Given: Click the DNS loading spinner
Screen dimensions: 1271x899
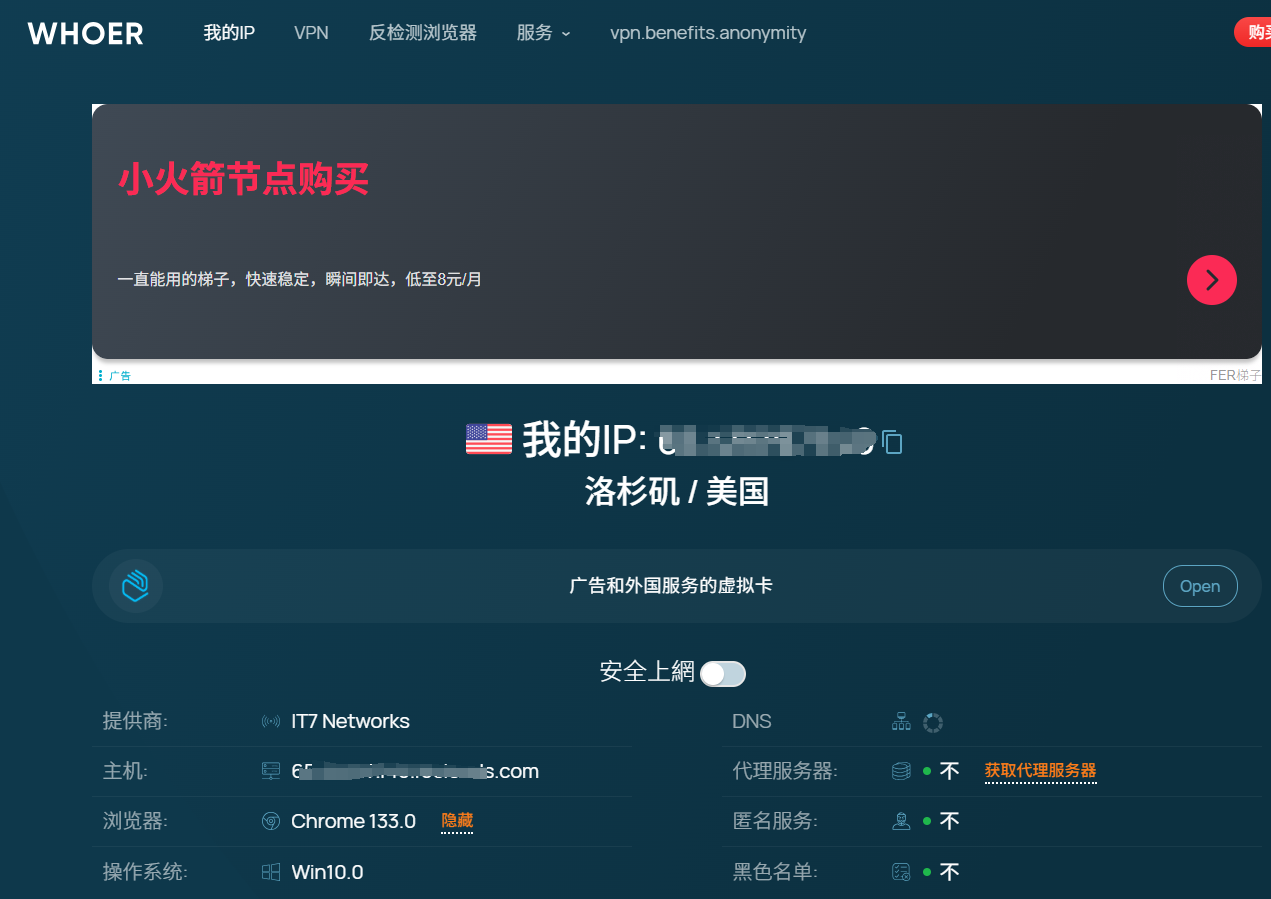Looking at the screenshot, I should pyautogui.click(x=933, y=722).
